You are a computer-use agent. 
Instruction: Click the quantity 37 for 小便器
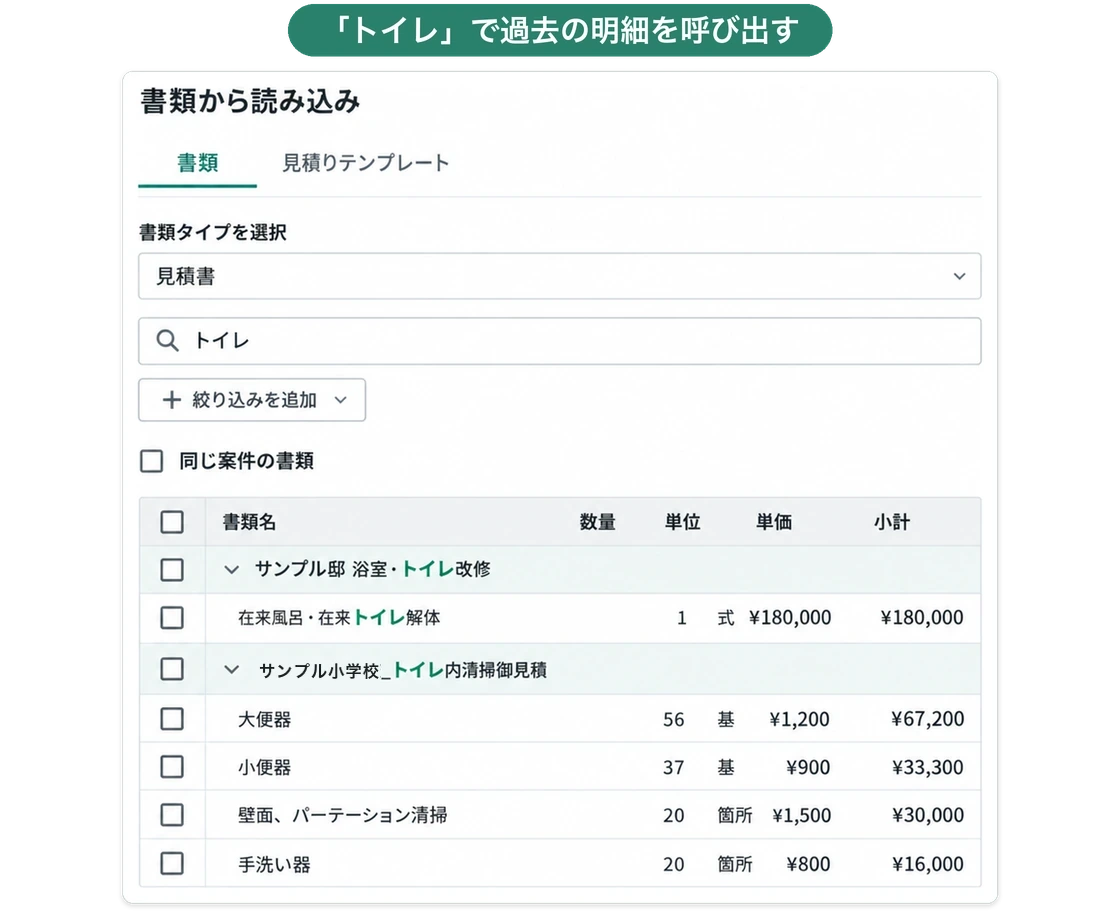tap(674, 767)
